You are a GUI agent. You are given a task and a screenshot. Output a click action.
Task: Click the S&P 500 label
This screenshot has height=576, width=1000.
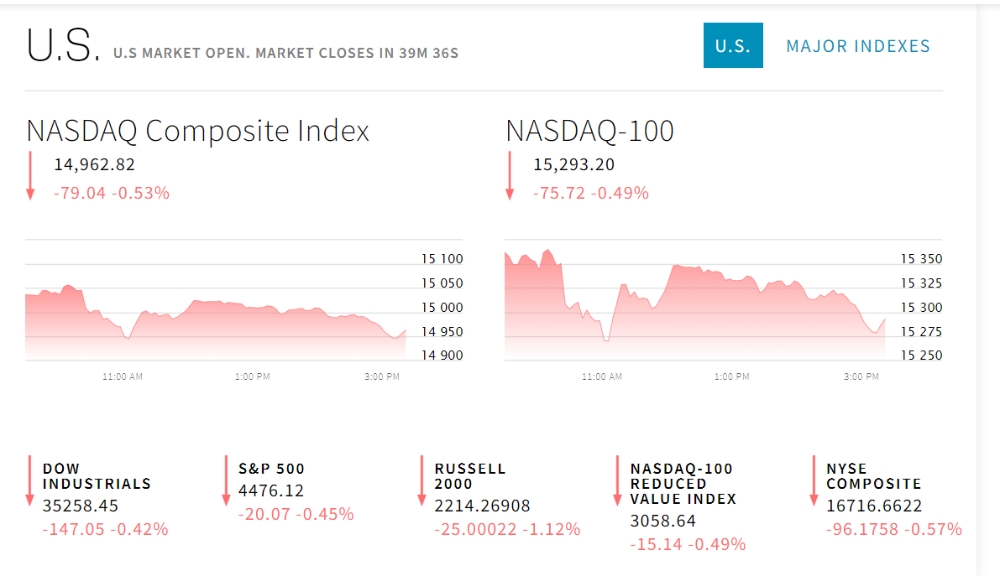(271, 468)
